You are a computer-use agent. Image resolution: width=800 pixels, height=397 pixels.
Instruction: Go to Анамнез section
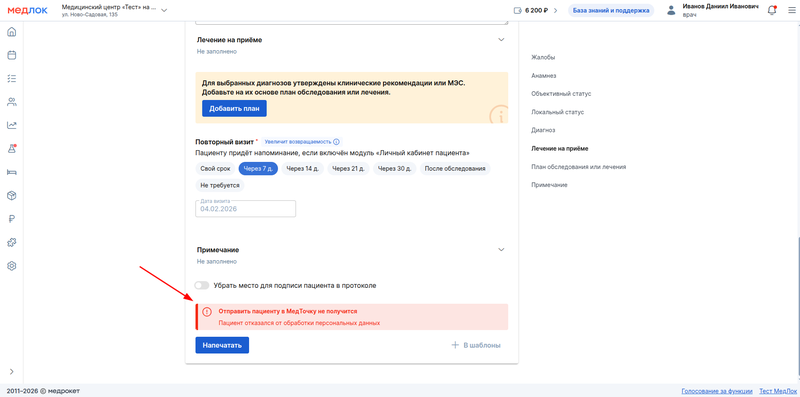pos(543,76)
